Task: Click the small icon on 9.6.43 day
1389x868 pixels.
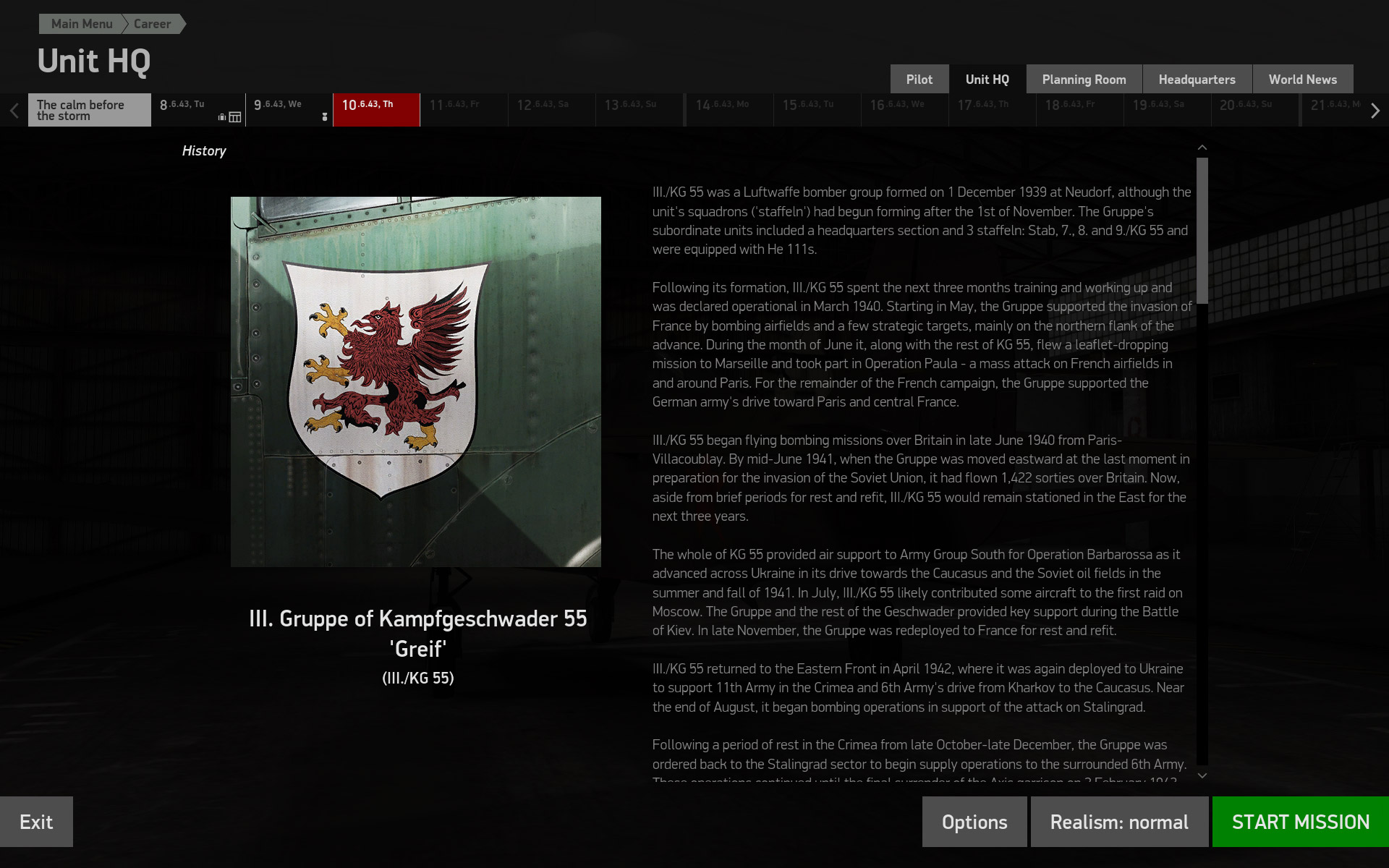Action: 325,116
